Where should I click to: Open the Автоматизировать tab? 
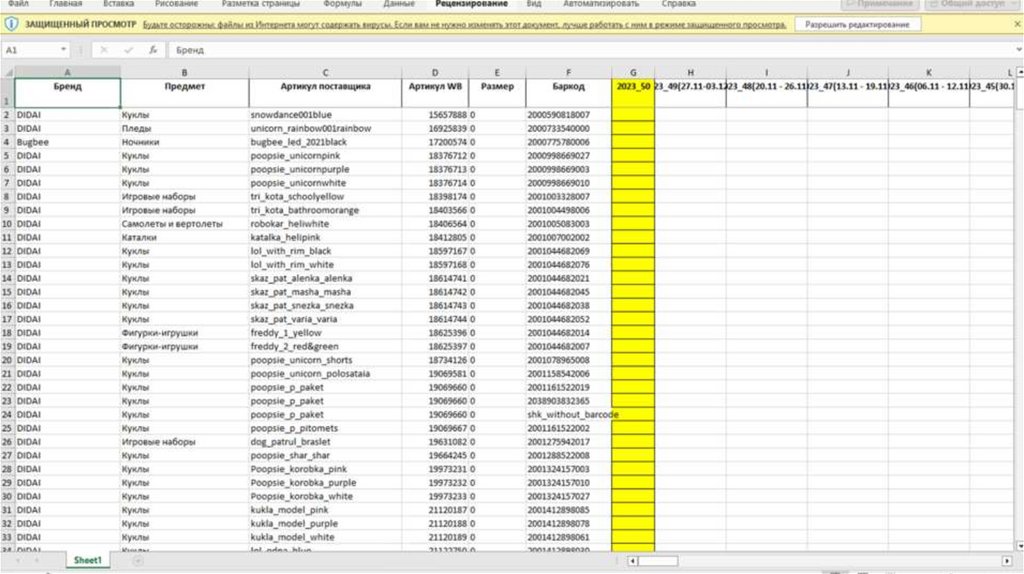[x=601, y=4]
